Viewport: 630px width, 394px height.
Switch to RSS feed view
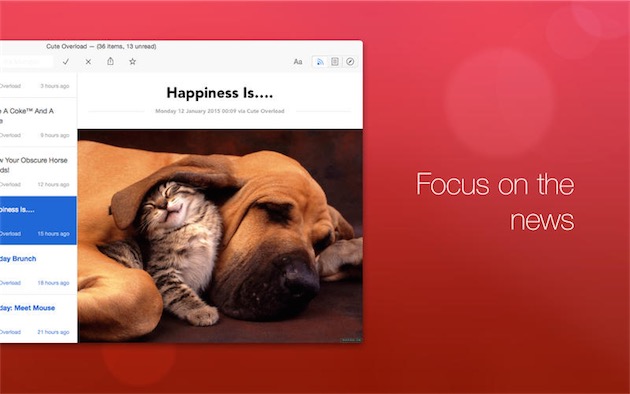(x=320, y=61)
